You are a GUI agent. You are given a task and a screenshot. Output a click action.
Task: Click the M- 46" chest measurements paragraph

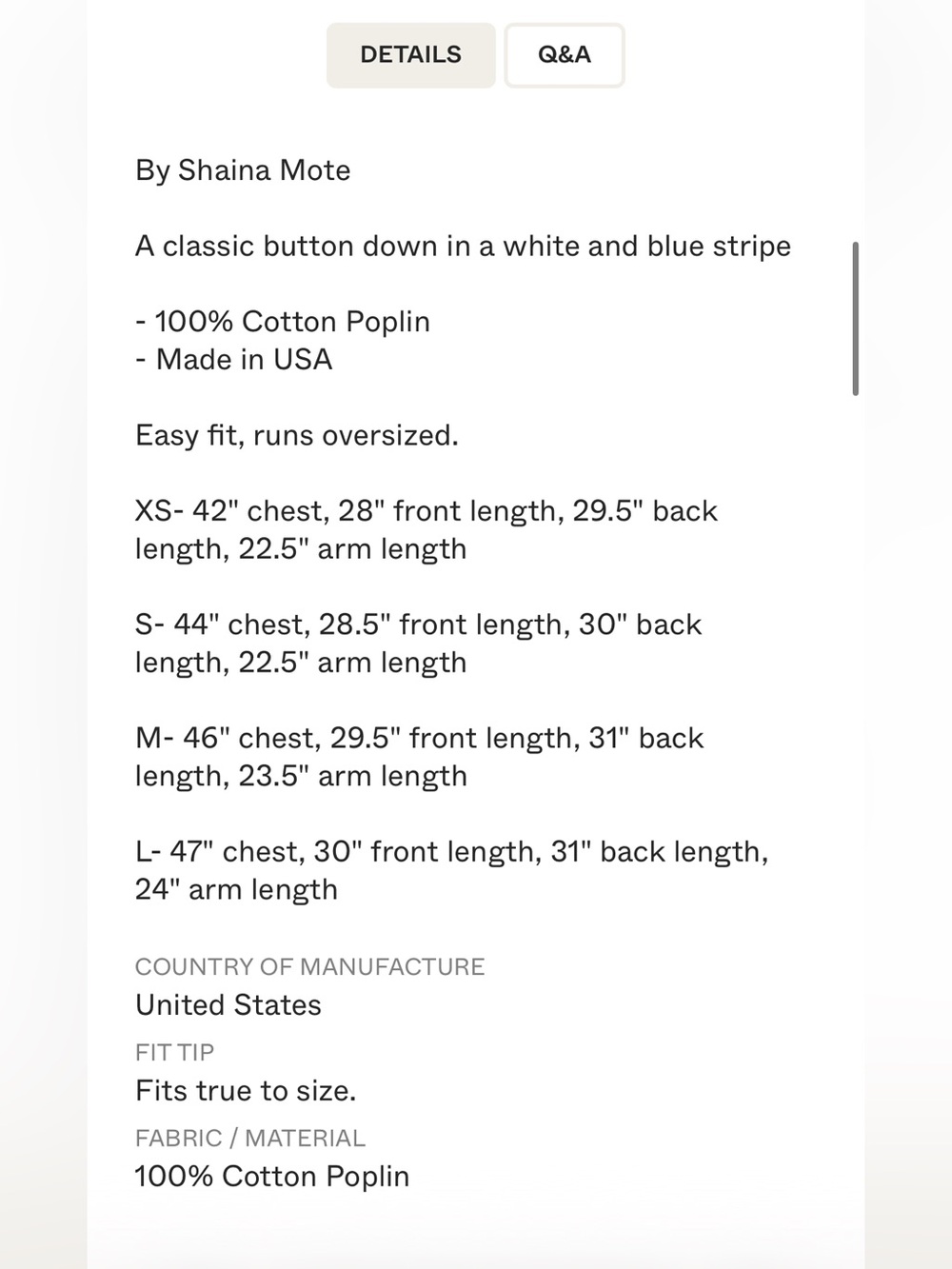[420, 757]
